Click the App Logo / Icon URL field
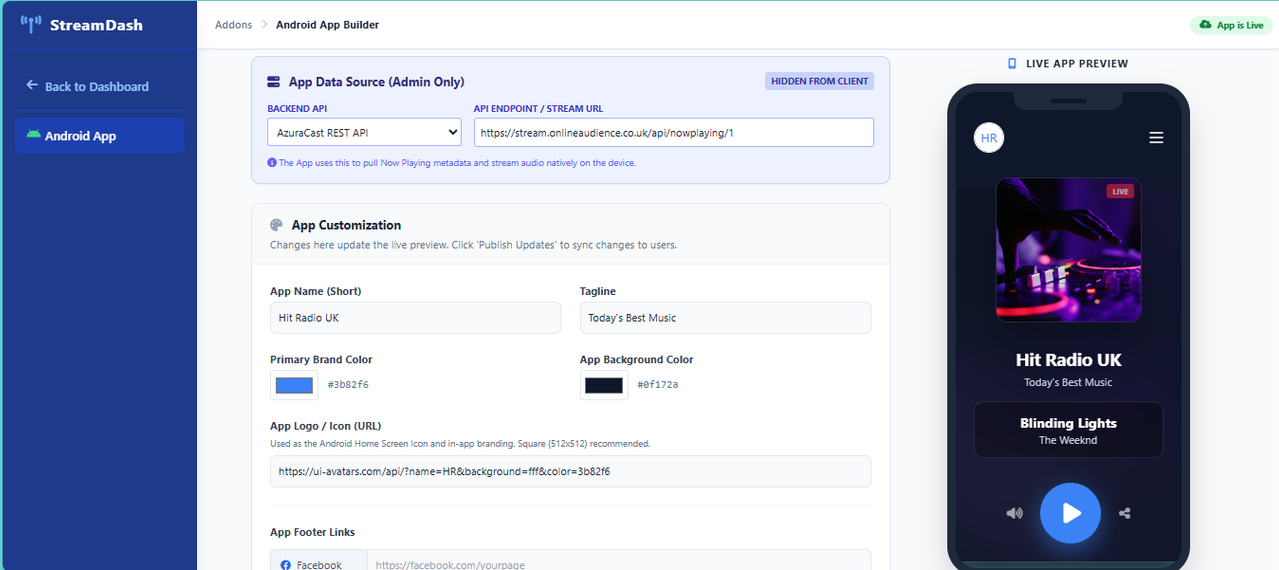The height and width of the screenshot is (570, 1279). pyautogui.click(x=570, y=471)
